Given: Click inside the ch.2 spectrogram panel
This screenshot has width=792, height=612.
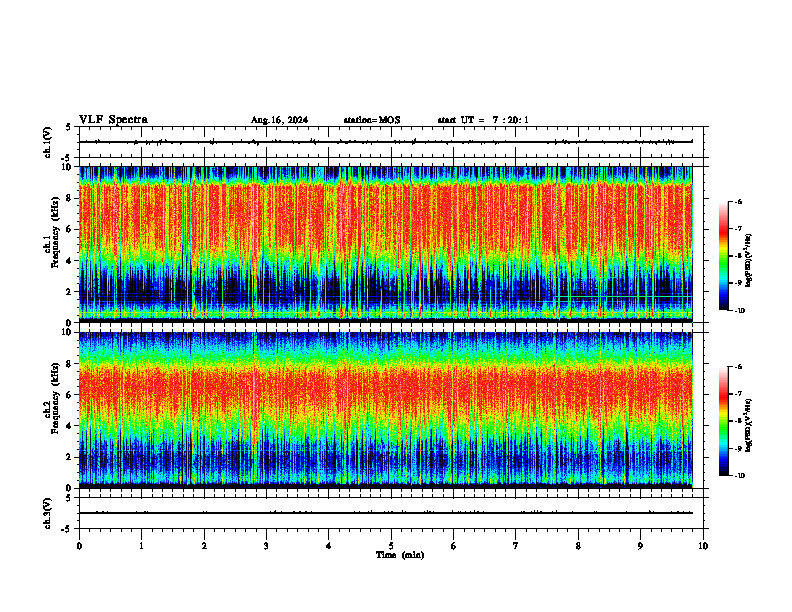Looking at the screenshot, I should pyautogui.click(x=385, y=410).
